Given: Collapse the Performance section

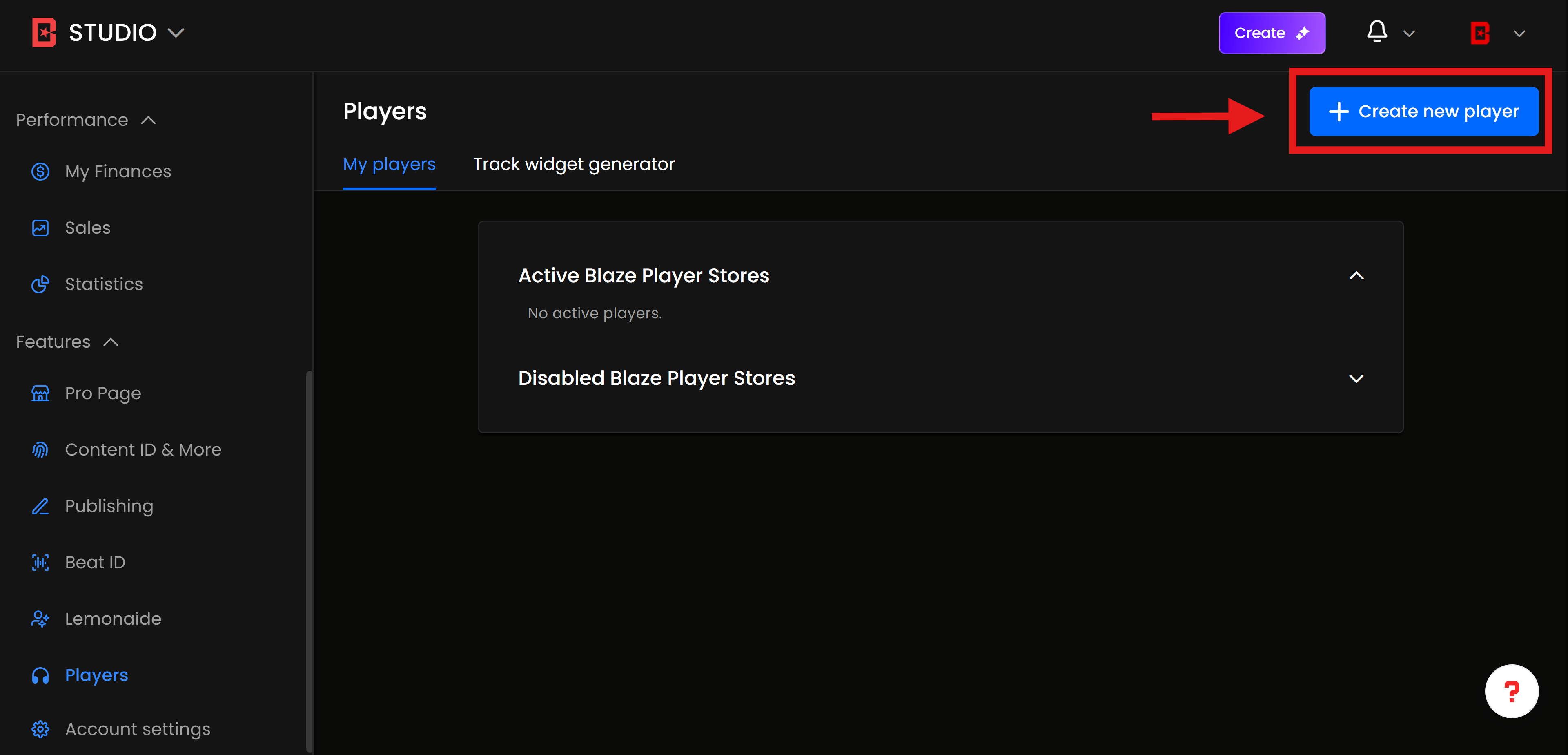Looking at the screenshot, I should pyautogui.click(x=149, y=121).
